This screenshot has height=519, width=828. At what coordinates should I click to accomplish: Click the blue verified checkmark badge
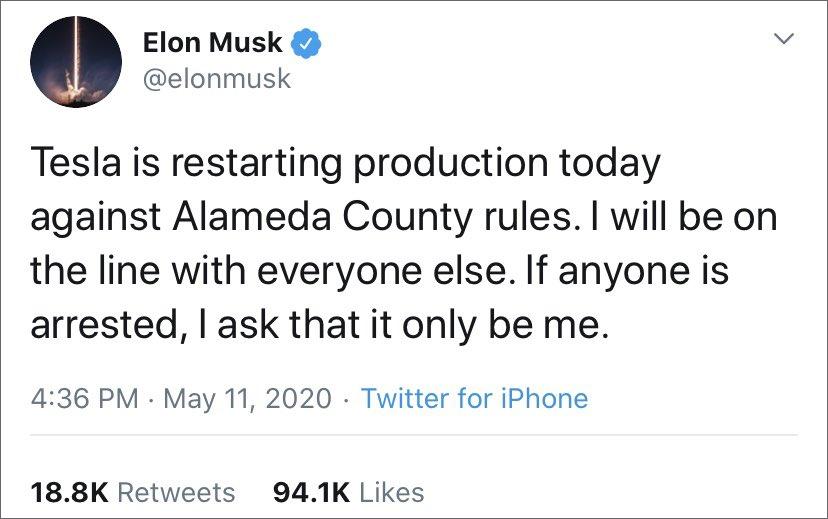tap(304, 43)
